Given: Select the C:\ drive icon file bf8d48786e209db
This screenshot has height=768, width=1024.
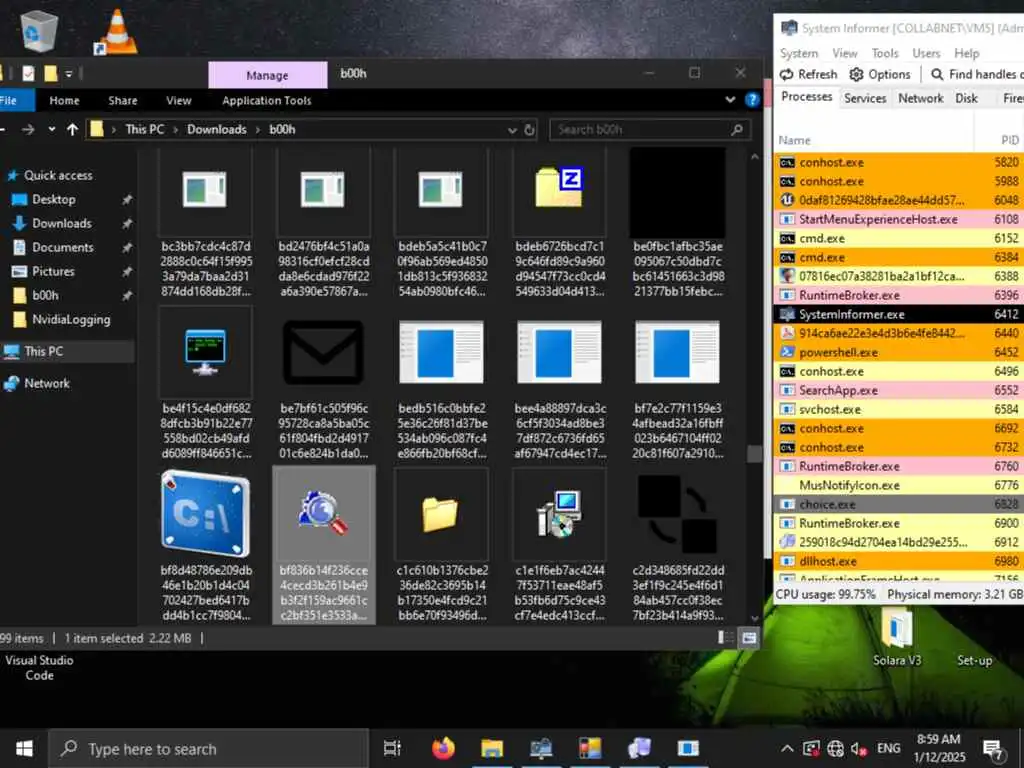Looking at the screenshot, I should coord(205,514).
